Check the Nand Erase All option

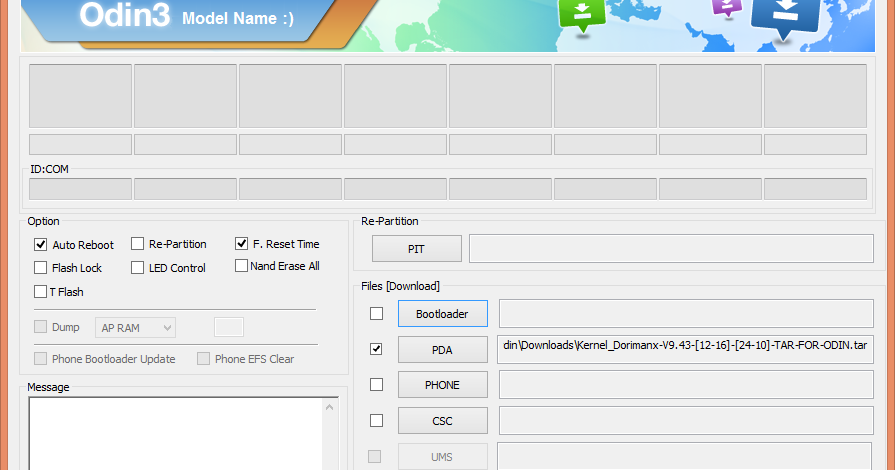click(241, 266)
